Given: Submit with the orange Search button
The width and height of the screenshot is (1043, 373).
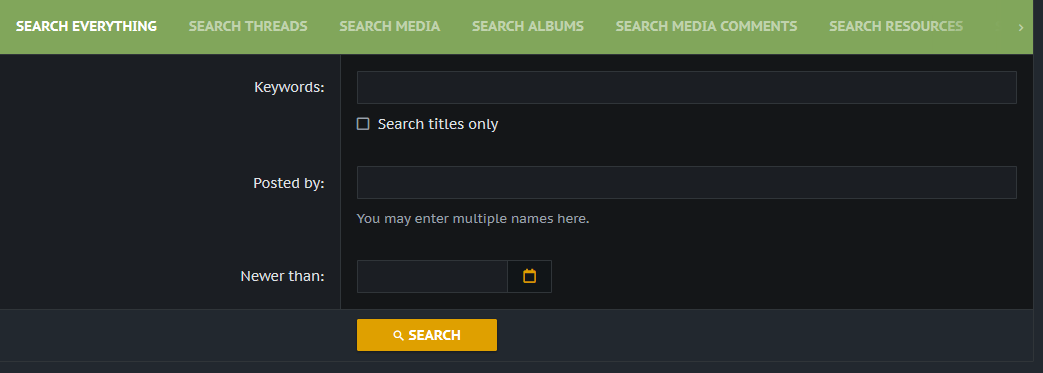Looking at the screenshot, I should pyautogui.click(x=427, y=335).
